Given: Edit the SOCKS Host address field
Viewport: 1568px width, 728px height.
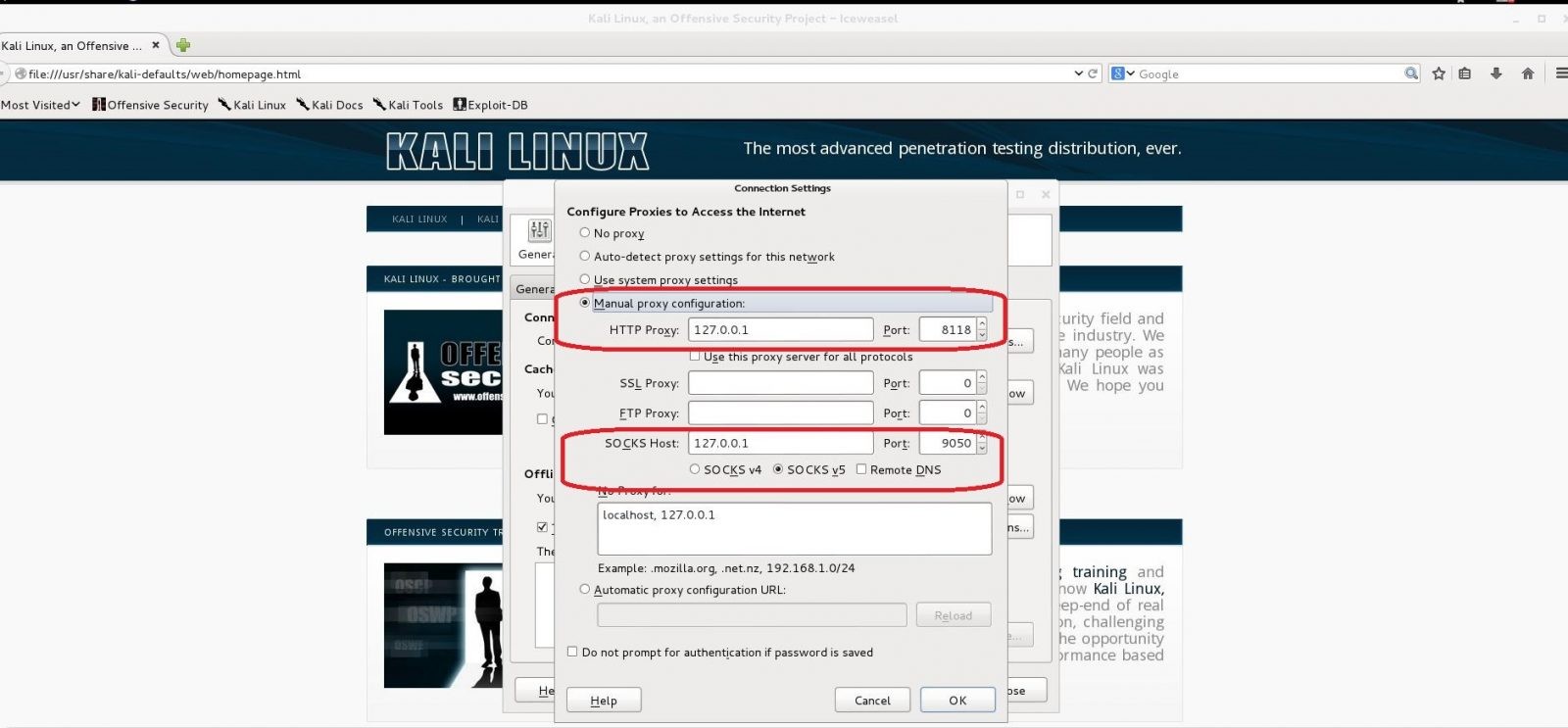Looking at the screenshot, I should [x=780, y=443].
